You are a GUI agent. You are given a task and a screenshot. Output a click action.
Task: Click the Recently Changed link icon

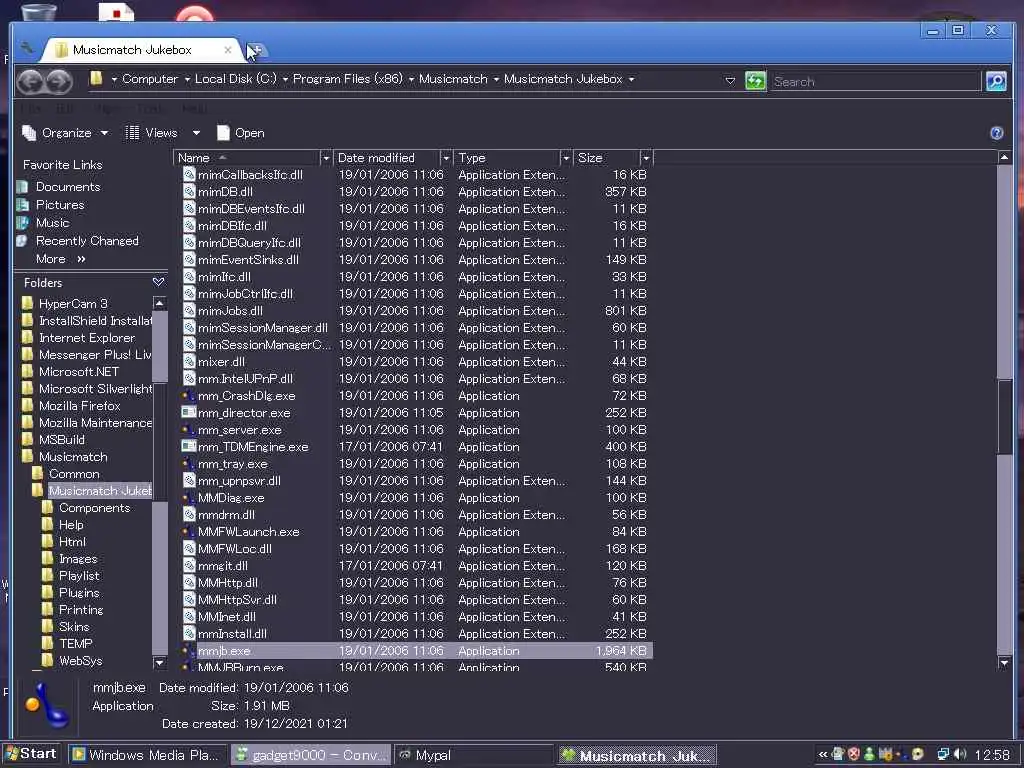pyautogui.click(x=22, y=241)
